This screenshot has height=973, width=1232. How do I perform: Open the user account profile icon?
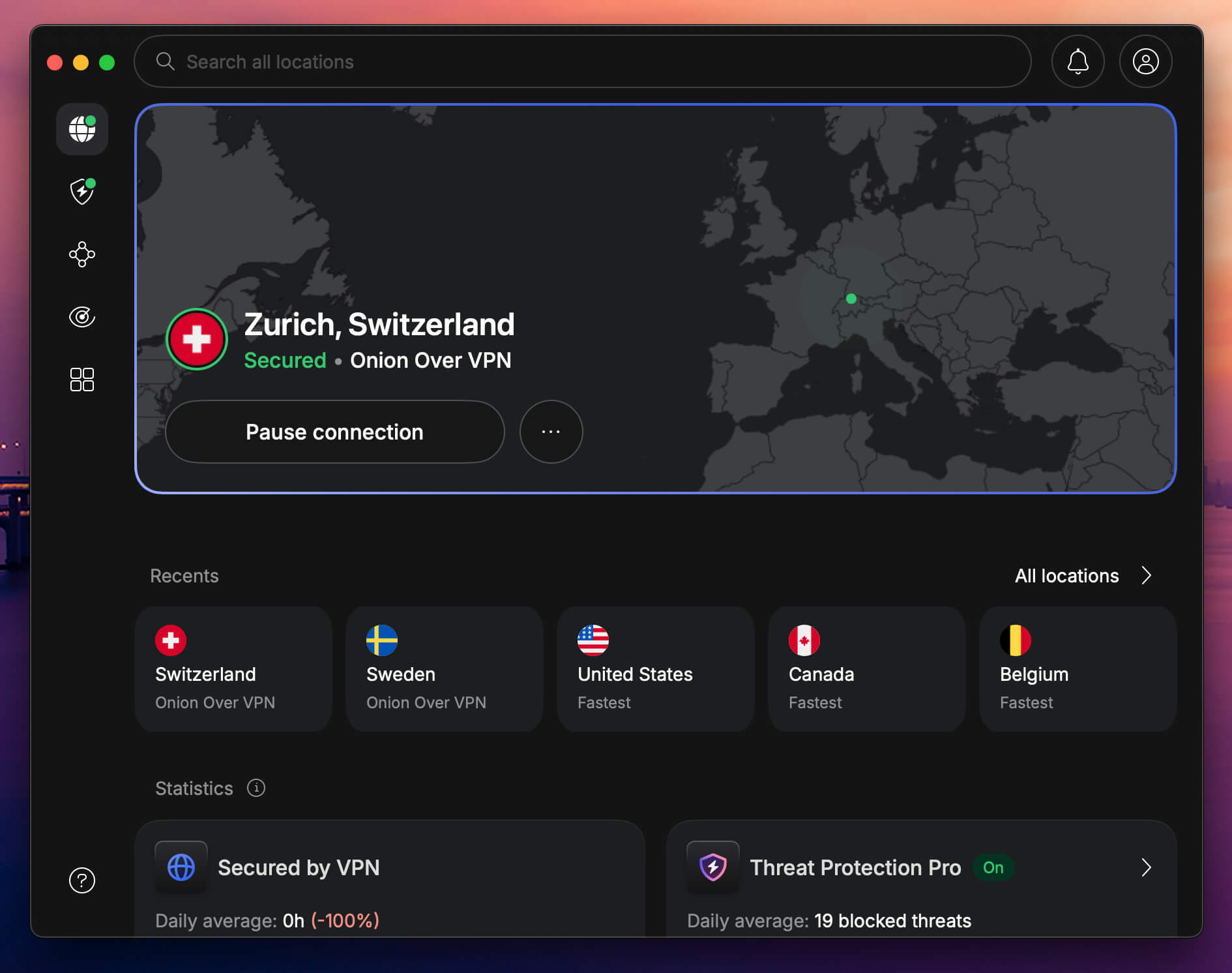click(1145, 61)
